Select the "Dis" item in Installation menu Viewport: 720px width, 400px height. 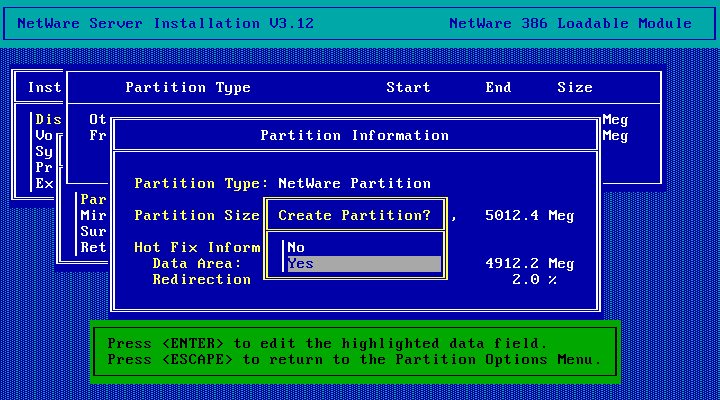tap(48, 119)
